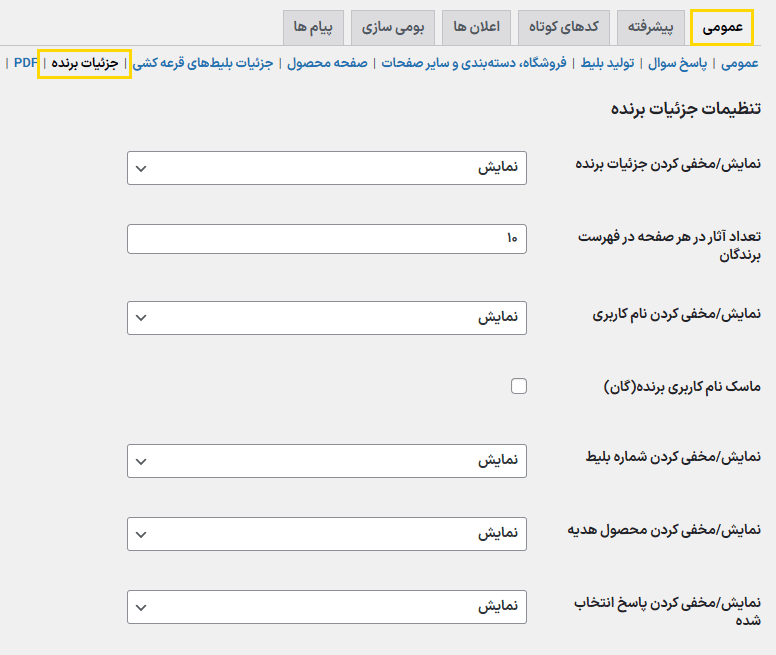Screen dimensions: 776x655
Task: Open the صفحه محصول settings link
Action: 328,63
